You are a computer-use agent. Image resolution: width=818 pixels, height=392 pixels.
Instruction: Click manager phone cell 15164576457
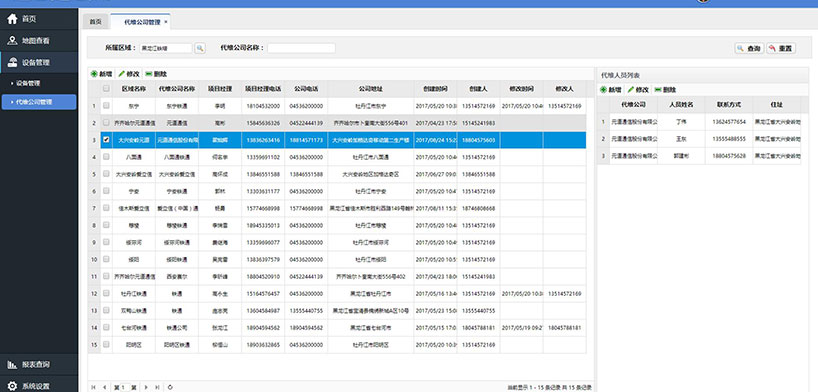pos(263,294)
